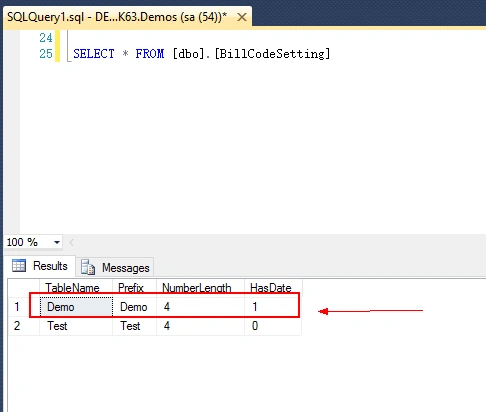This screenshot has width=486, height=412.
Task: Select the Test cell under TableName
Action: 76,326
